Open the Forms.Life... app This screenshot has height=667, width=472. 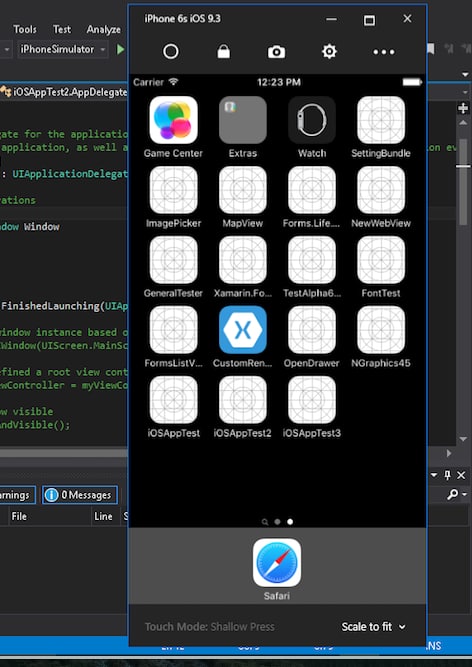tap(312, 190)
